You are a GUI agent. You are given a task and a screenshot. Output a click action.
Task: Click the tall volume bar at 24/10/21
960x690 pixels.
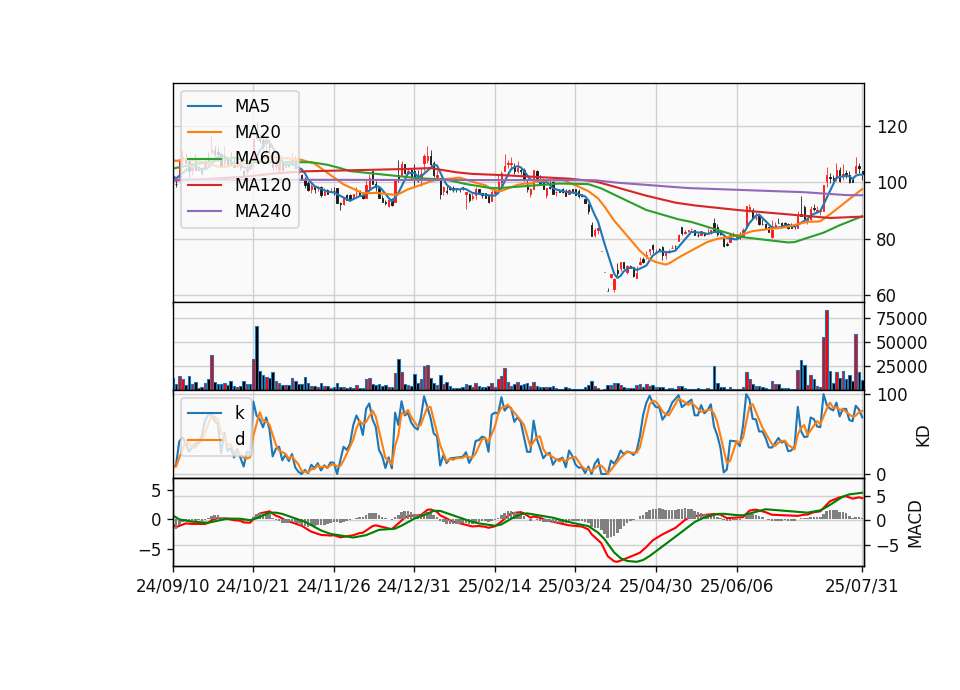point(257,358)
